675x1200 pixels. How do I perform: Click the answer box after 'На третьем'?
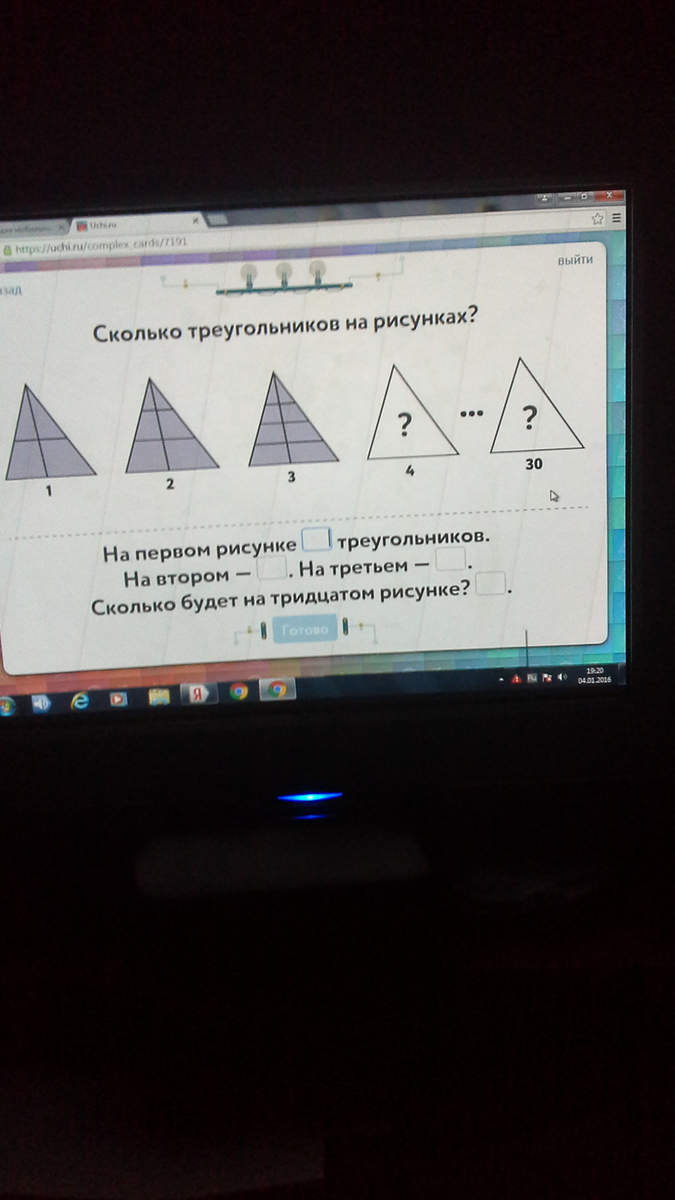tap(451, 559)
